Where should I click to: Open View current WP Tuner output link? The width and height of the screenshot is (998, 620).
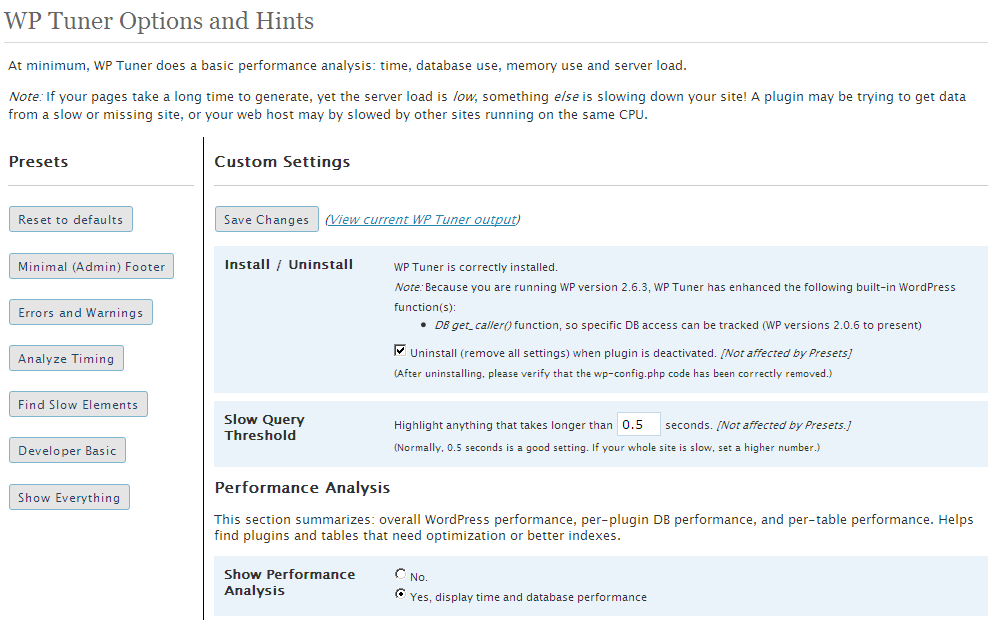click(423, 220)
